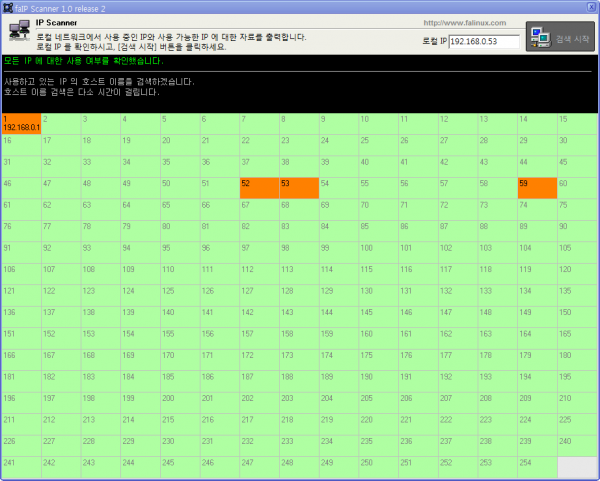
Task: Click the network computers icon beside IP Scanner
Action: 20,30
